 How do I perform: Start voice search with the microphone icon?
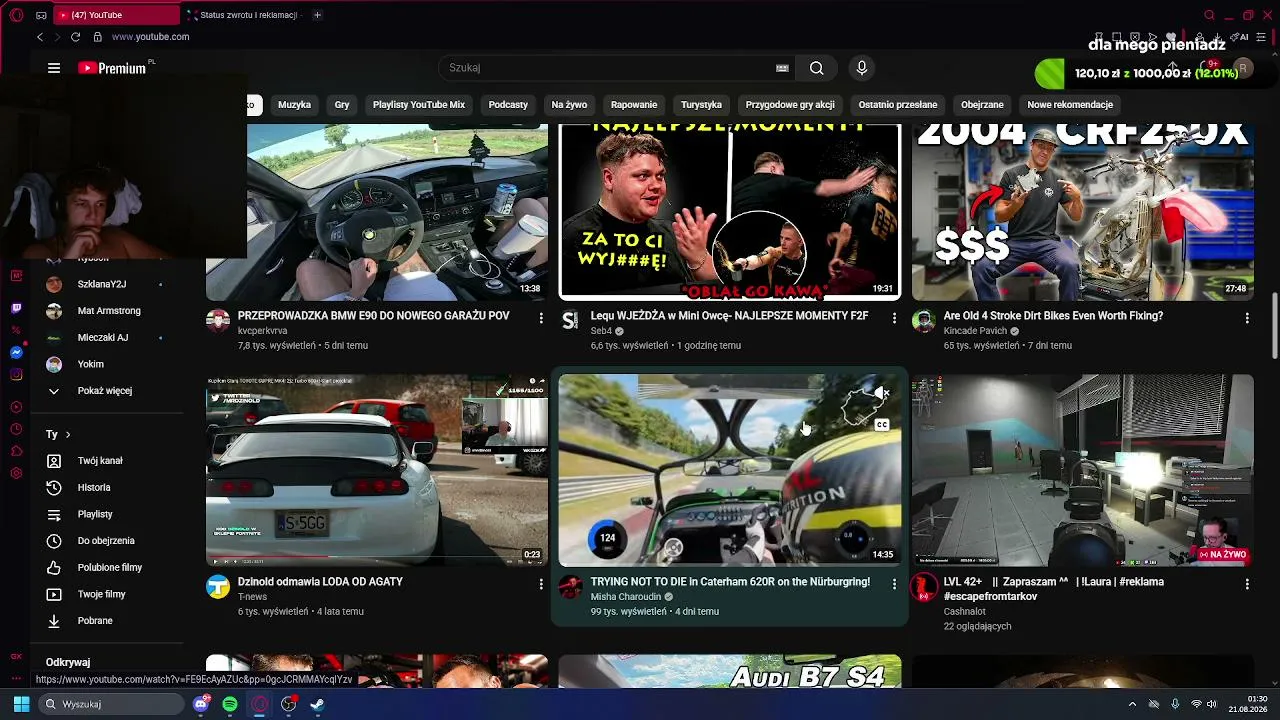[x=862, y=68]
